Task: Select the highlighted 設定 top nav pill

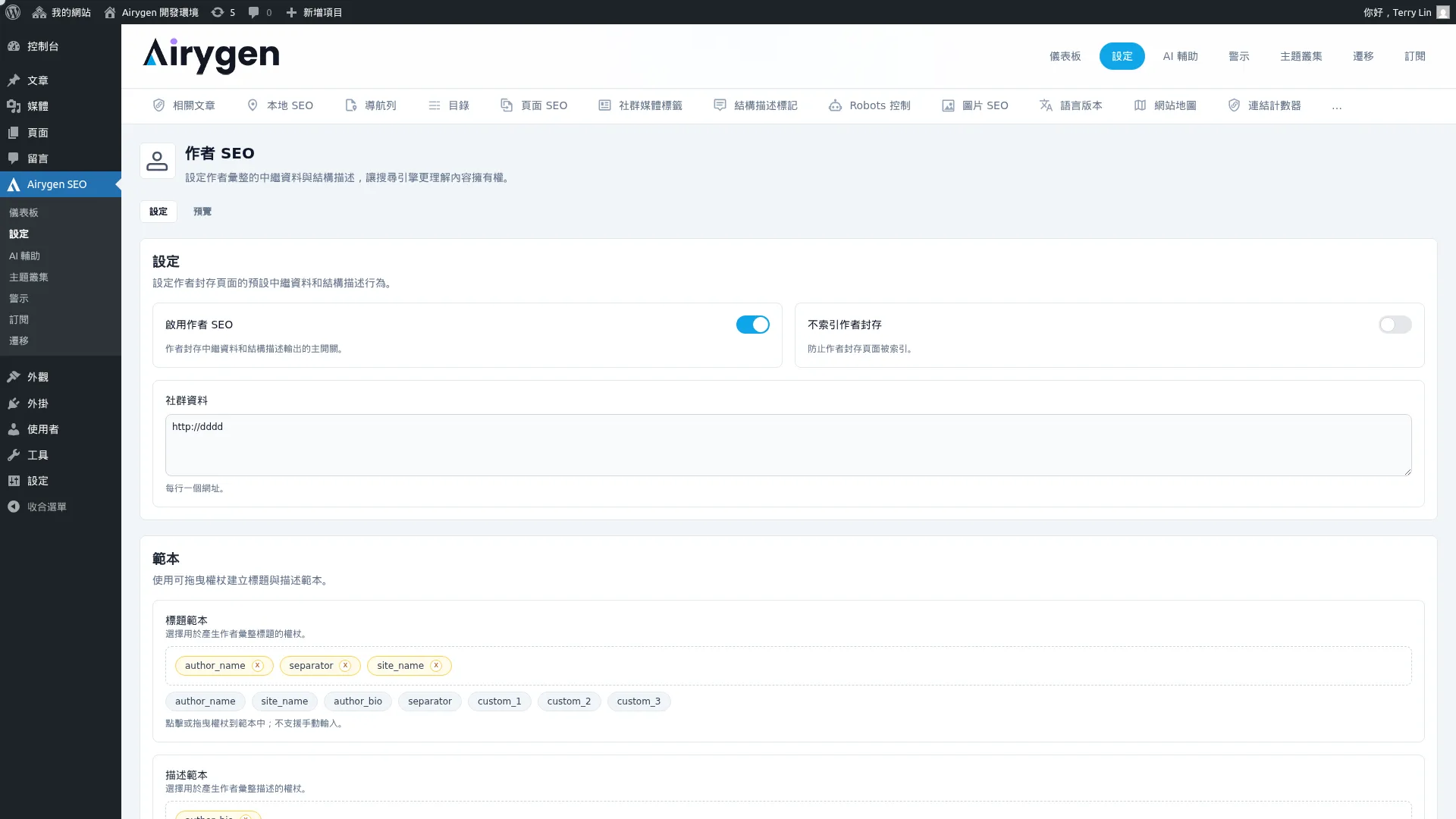Action: pyautogui.click(x=1122, y=56)
